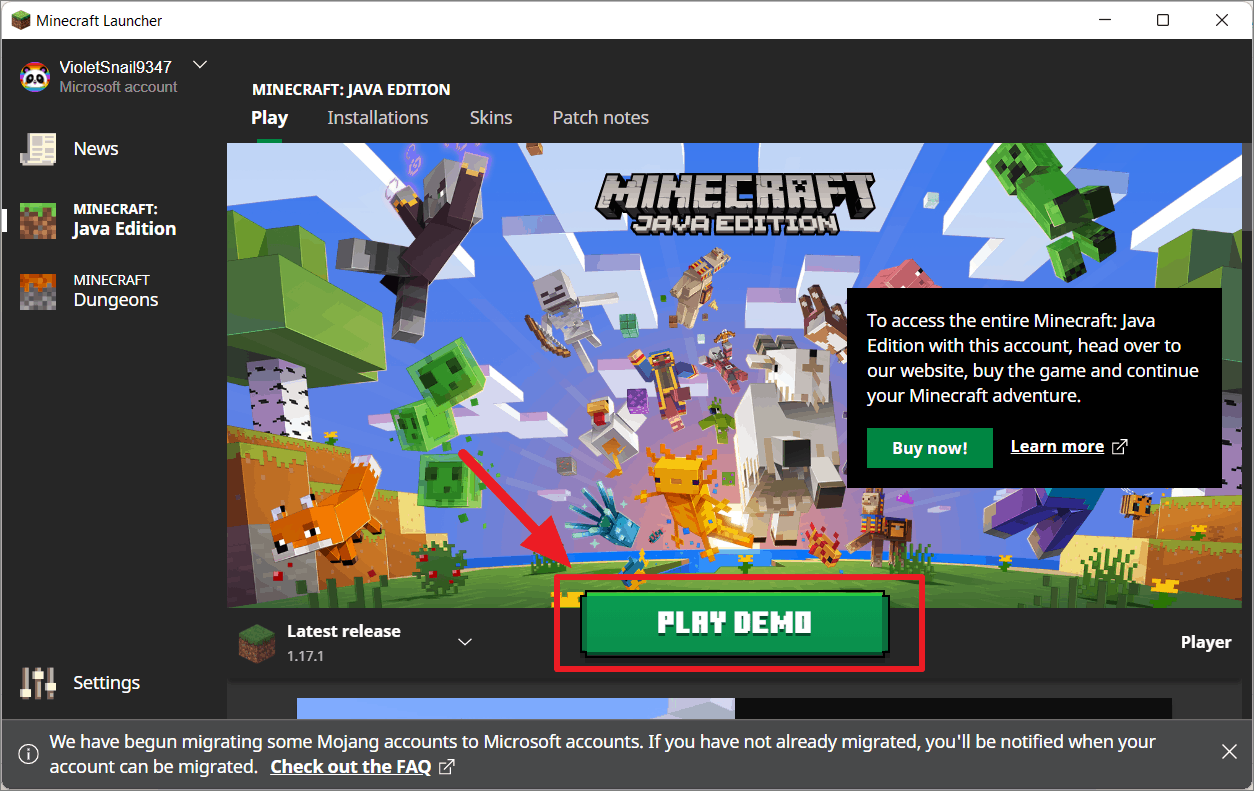Image resolution: width=1254 pixels, height=791 pixels.
Task: Click the Latest release grass block icon
Action: pos(256,642)
